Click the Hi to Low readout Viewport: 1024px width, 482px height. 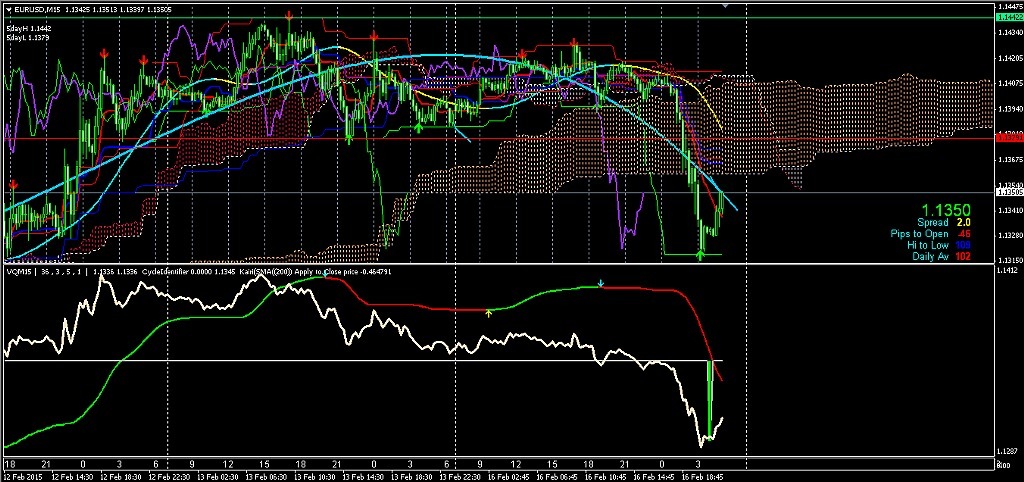tap(939, 245)
